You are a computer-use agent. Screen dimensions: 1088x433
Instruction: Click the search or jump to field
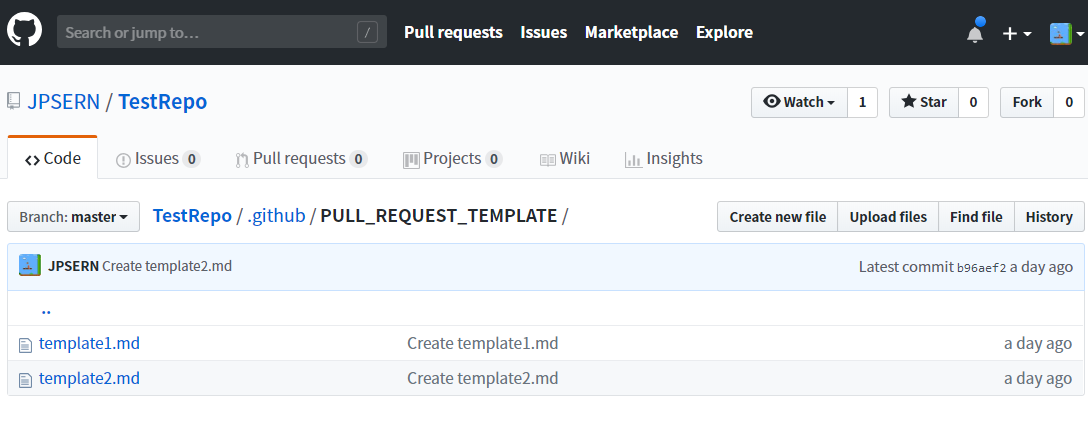(x=221, y=32)
